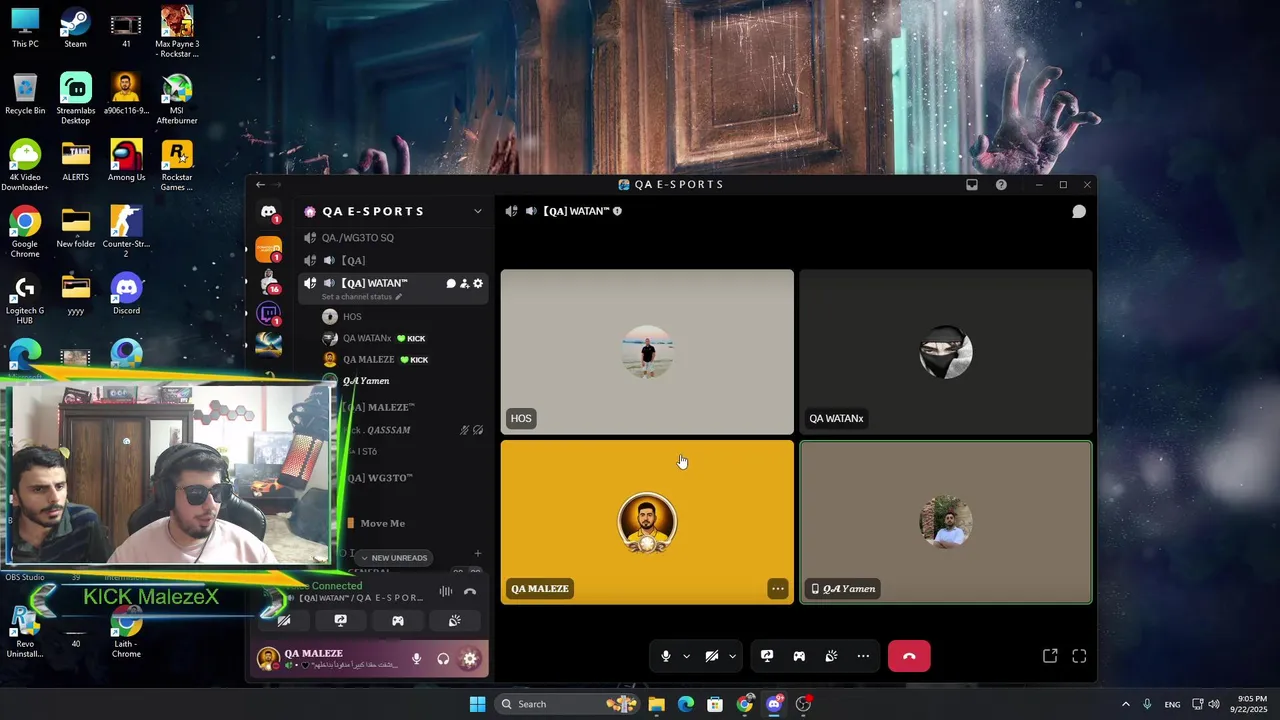The height and width of the screenshot is (720, 1280).
Task: Invite people to [QA] WATAN channel
Action: (464, 284)
